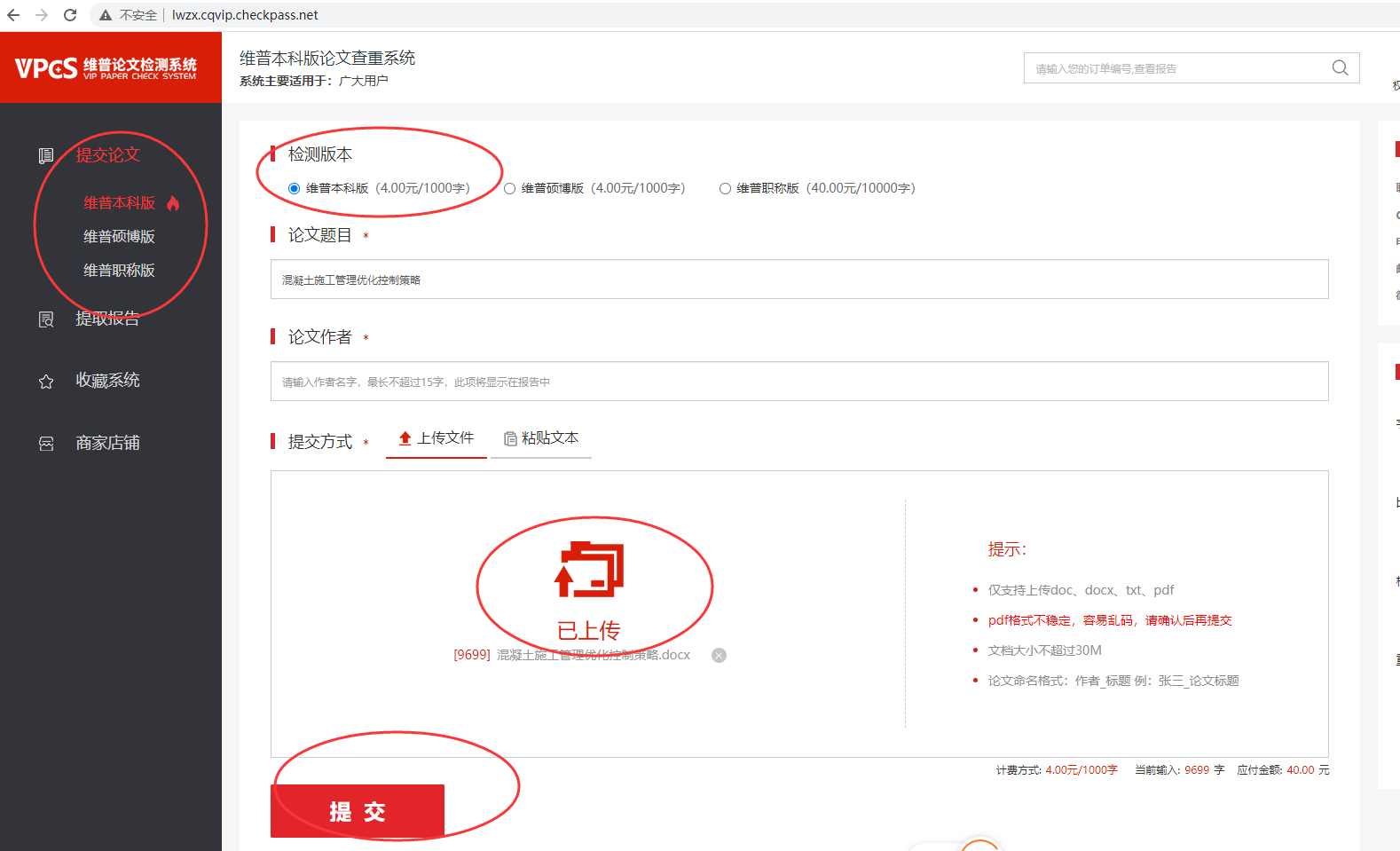1400x851 pixels.
Task: Open 提交论文 in the sidebar
Action: 108,155
